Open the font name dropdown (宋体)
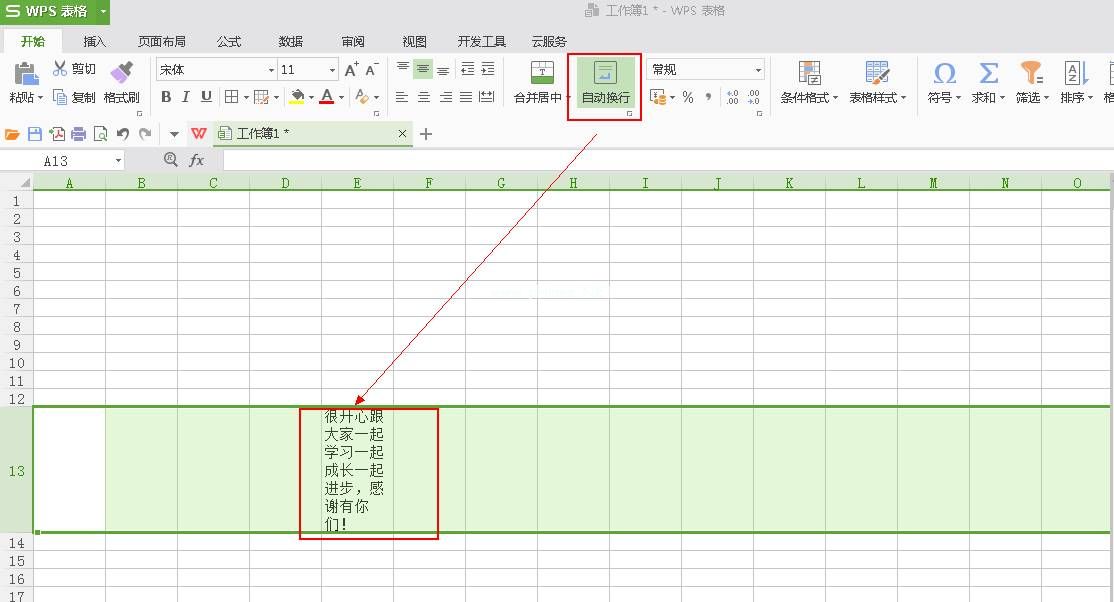 (271, 70)
